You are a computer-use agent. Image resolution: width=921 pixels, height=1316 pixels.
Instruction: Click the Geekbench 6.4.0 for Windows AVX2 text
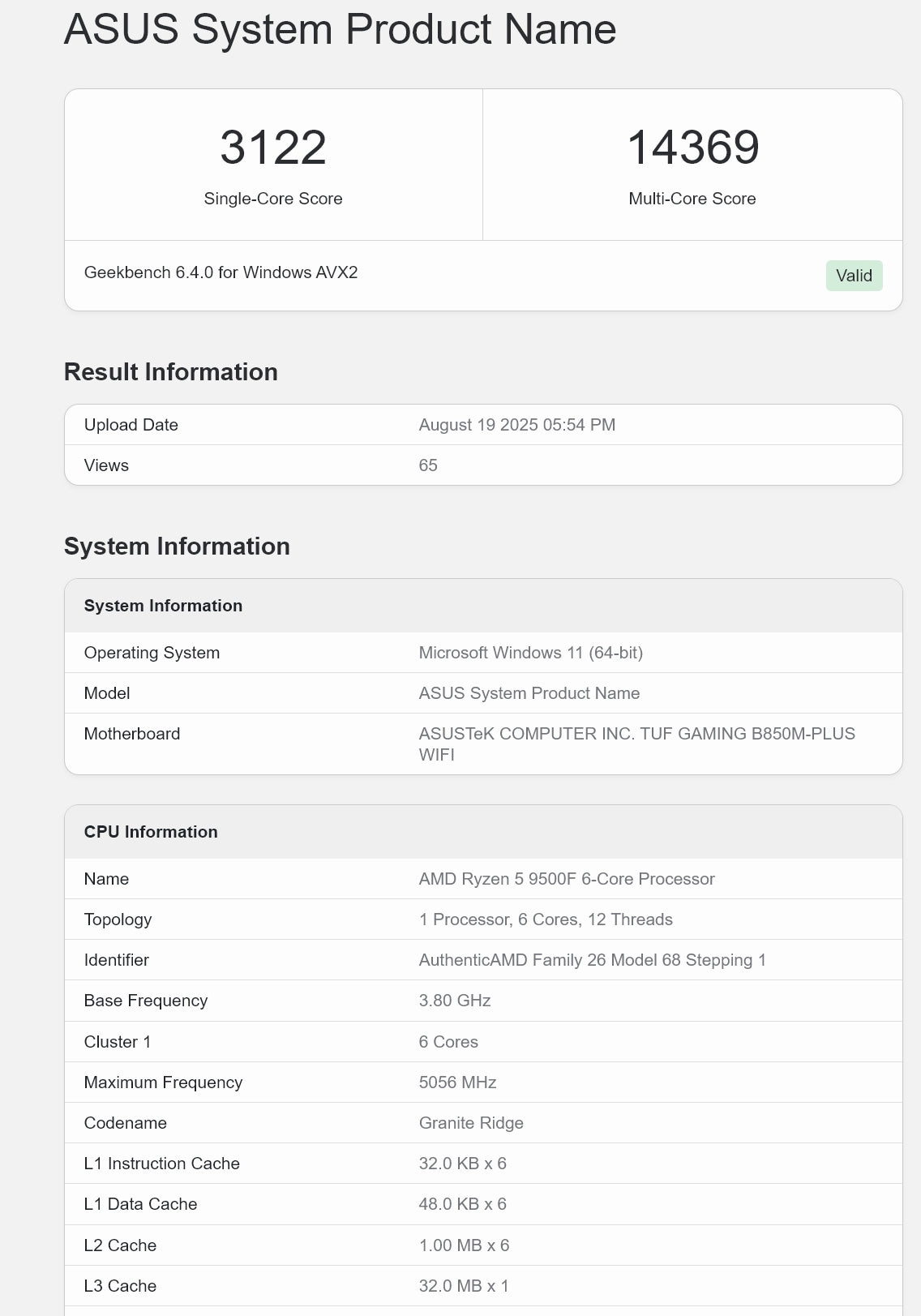coord(221,272)
